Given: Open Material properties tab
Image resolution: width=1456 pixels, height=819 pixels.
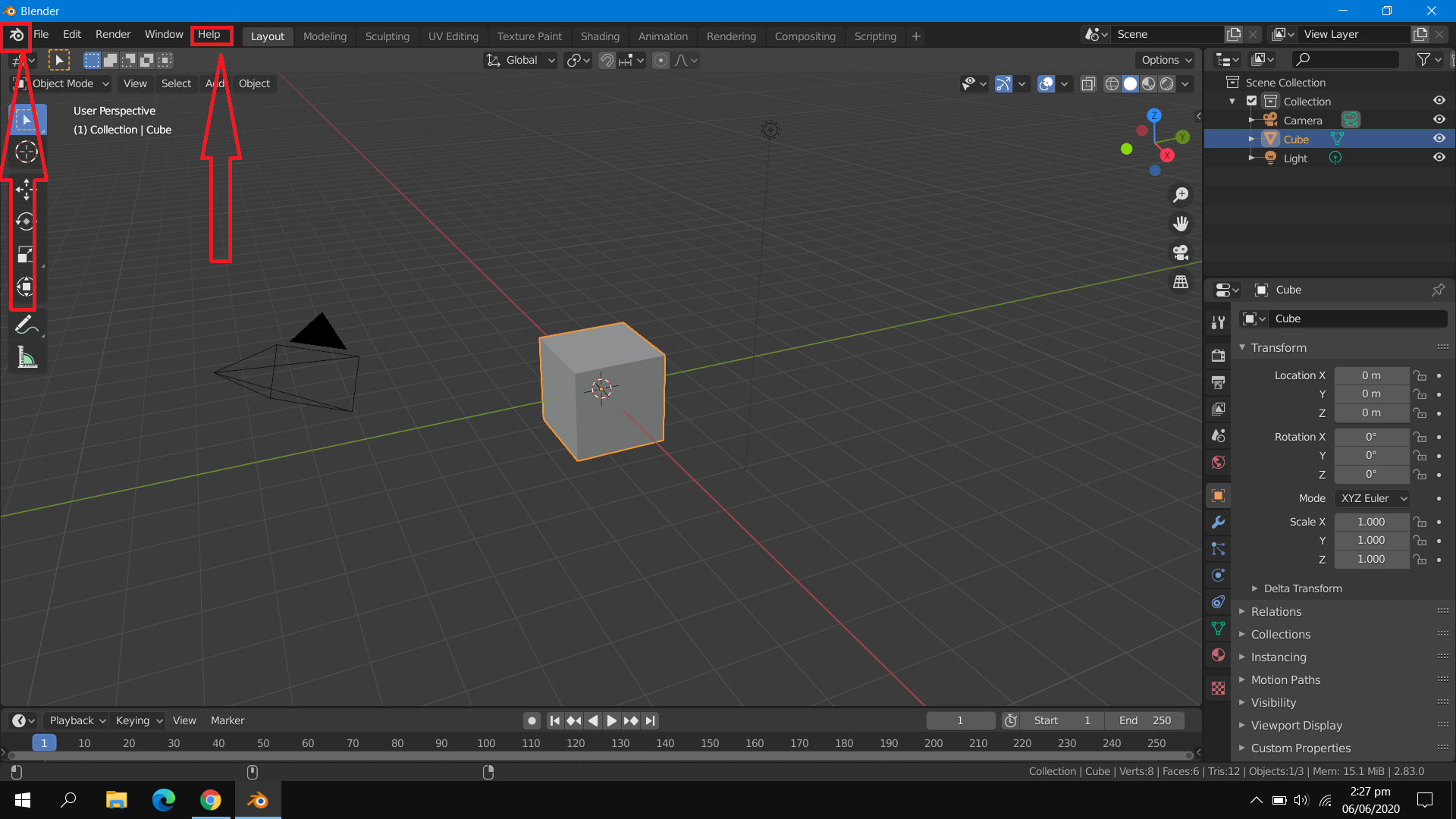Looking at the screenshot, I should (x=1218, y=655).
